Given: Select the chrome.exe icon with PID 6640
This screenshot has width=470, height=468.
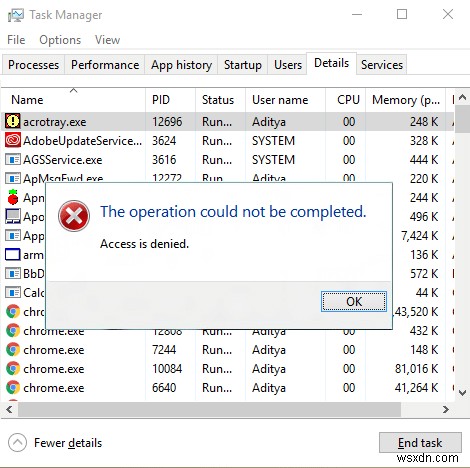Looking at the screenshot, I should coord(13,387).
